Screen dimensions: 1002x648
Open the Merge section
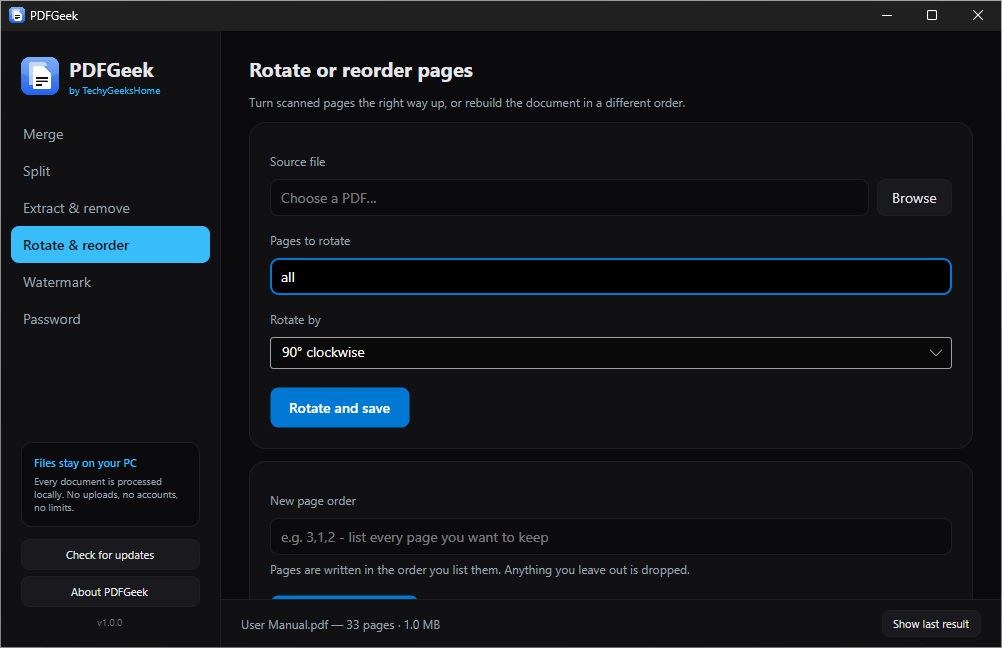click(x=110, y=134)
